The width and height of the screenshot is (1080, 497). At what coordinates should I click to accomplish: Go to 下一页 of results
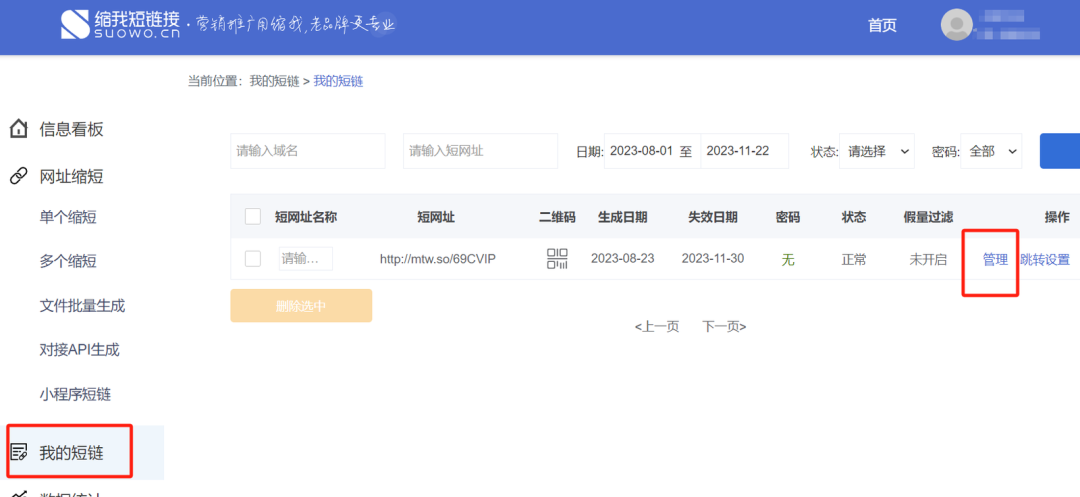[x=724, y=326]
